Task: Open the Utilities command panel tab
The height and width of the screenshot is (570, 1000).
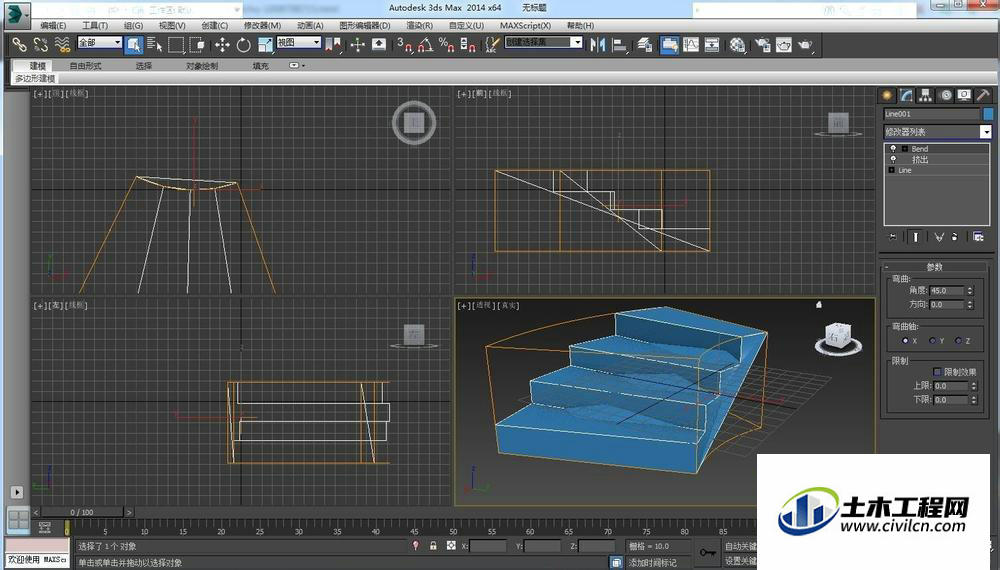Action: pos(983,95)
